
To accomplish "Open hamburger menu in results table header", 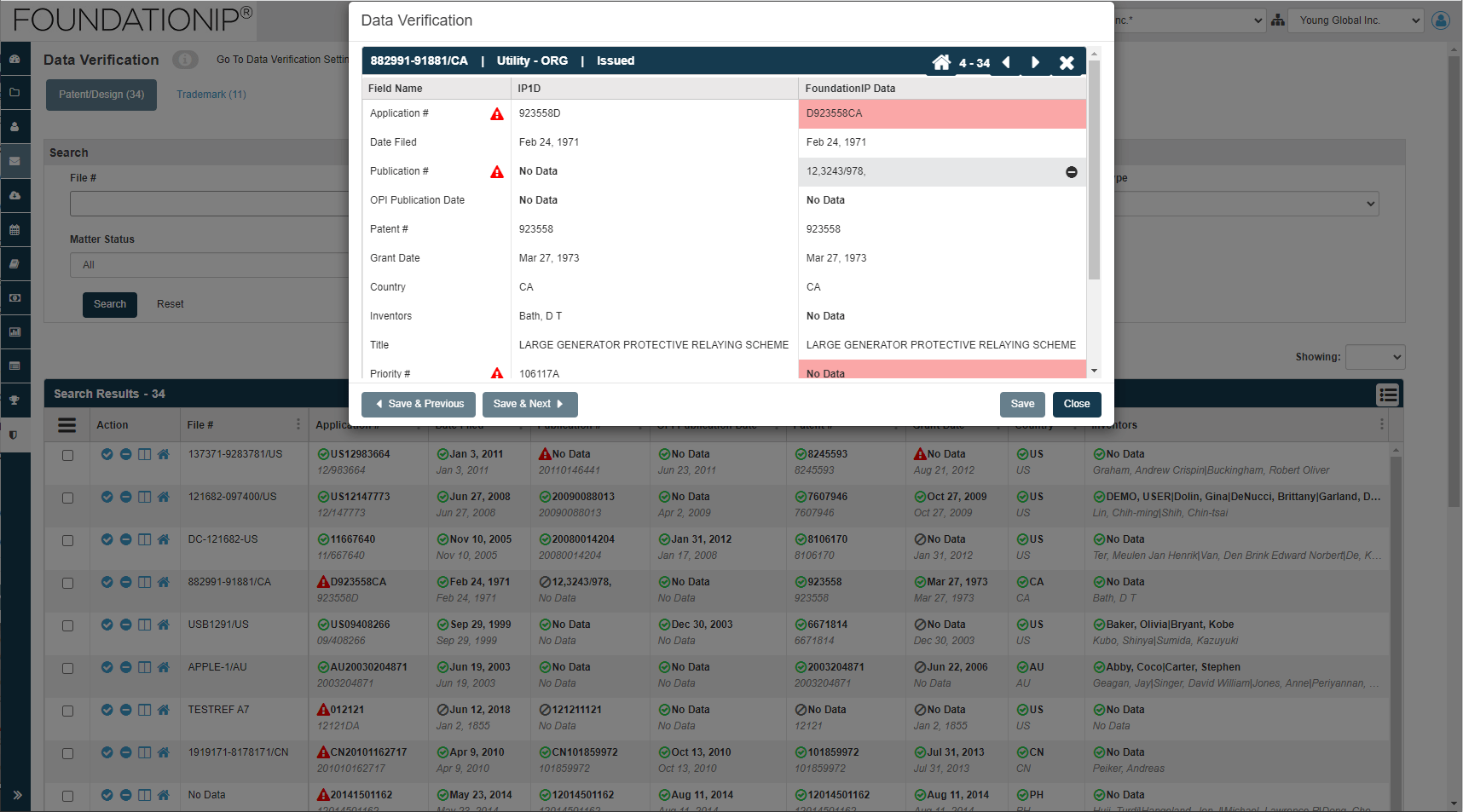I will point(67,425).
